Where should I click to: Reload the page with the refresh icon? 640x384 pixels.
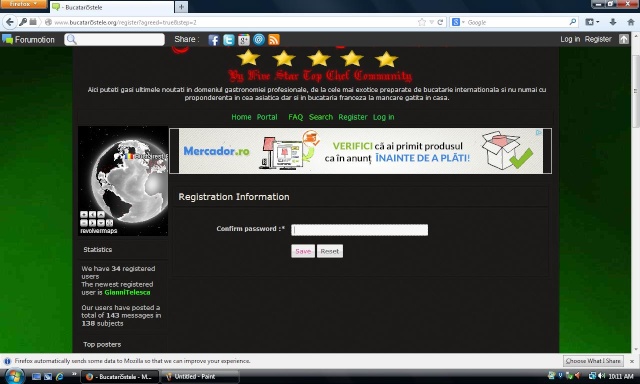click(440, 22)
